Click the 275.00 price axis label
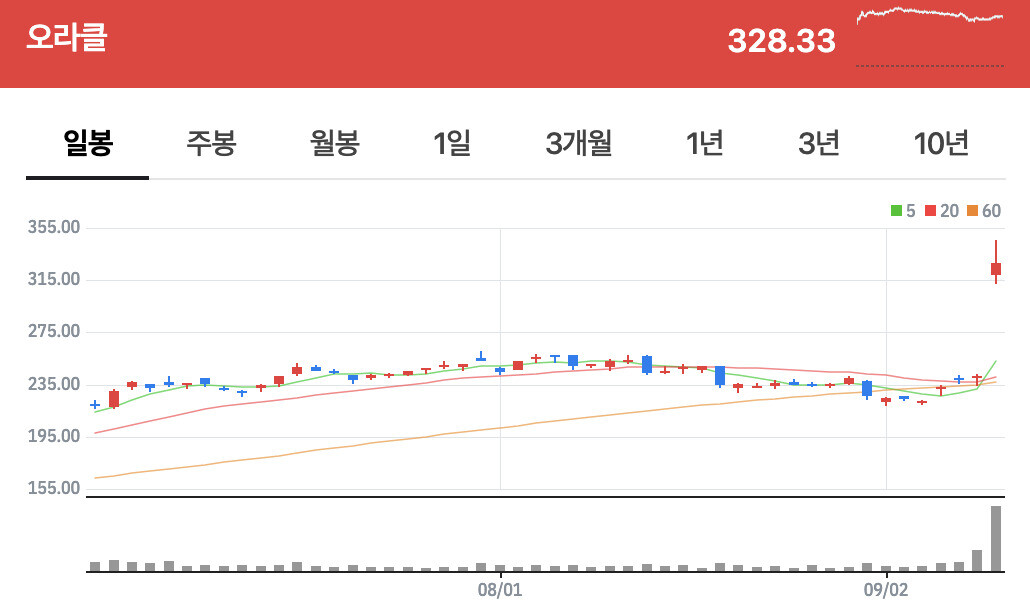The height and width of the screenshot is (616, 1030). click(54, 331)
